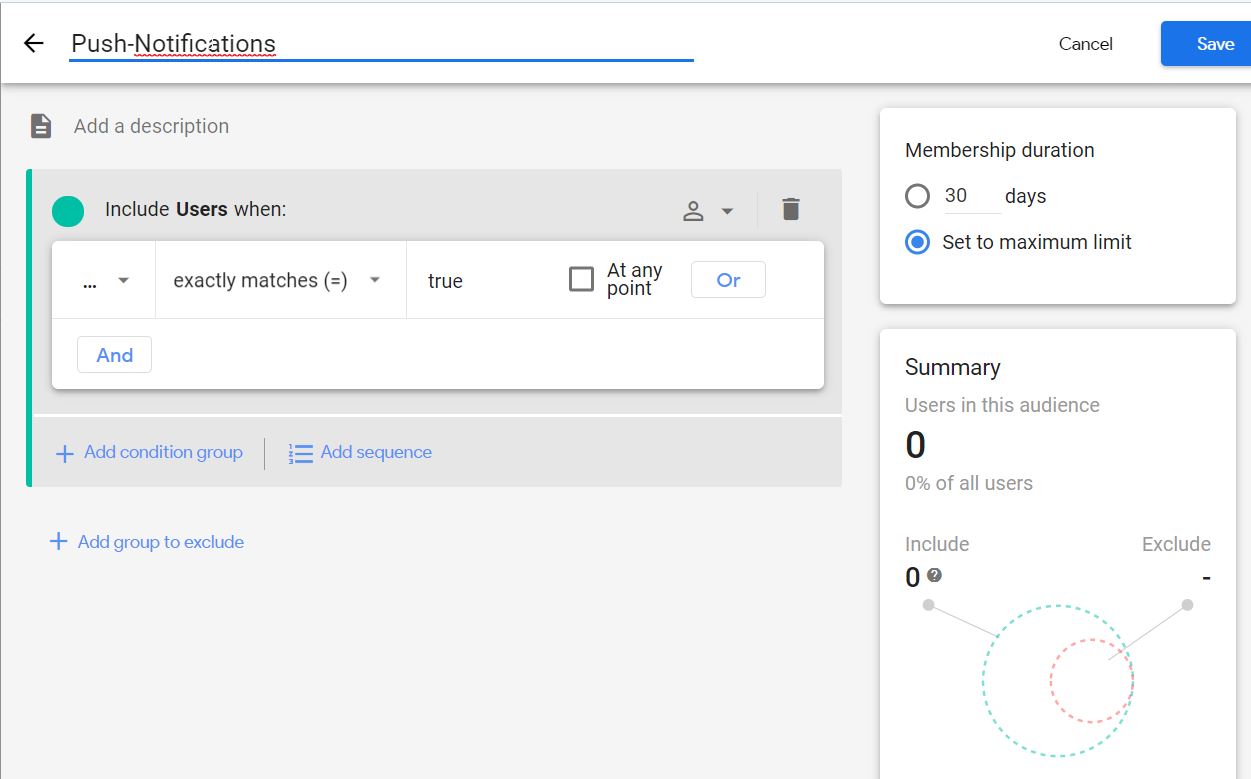Click the Include Users when: label
Image resolution: width=1251 pixels, height=779 pixels.
tap(196, 210)
